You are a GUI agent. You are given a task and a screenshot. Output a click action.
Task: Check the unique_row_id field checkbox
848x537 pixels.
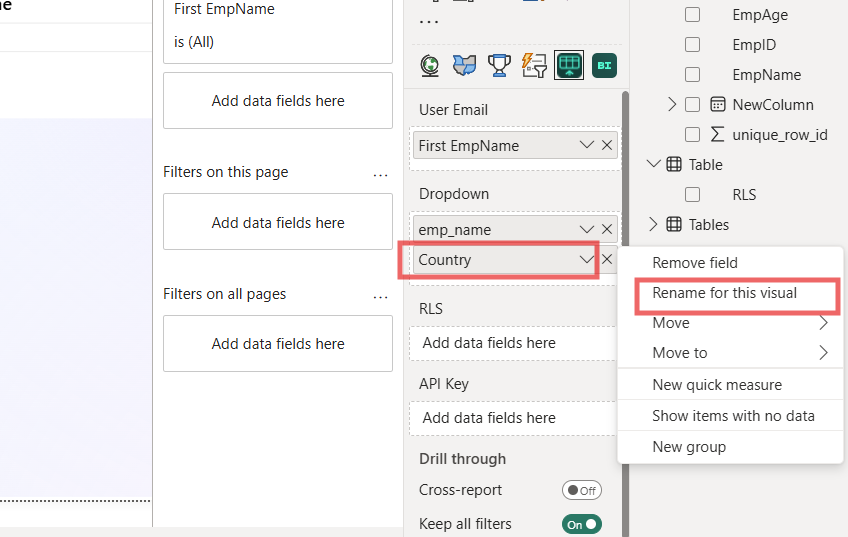[x=692, y=134]
